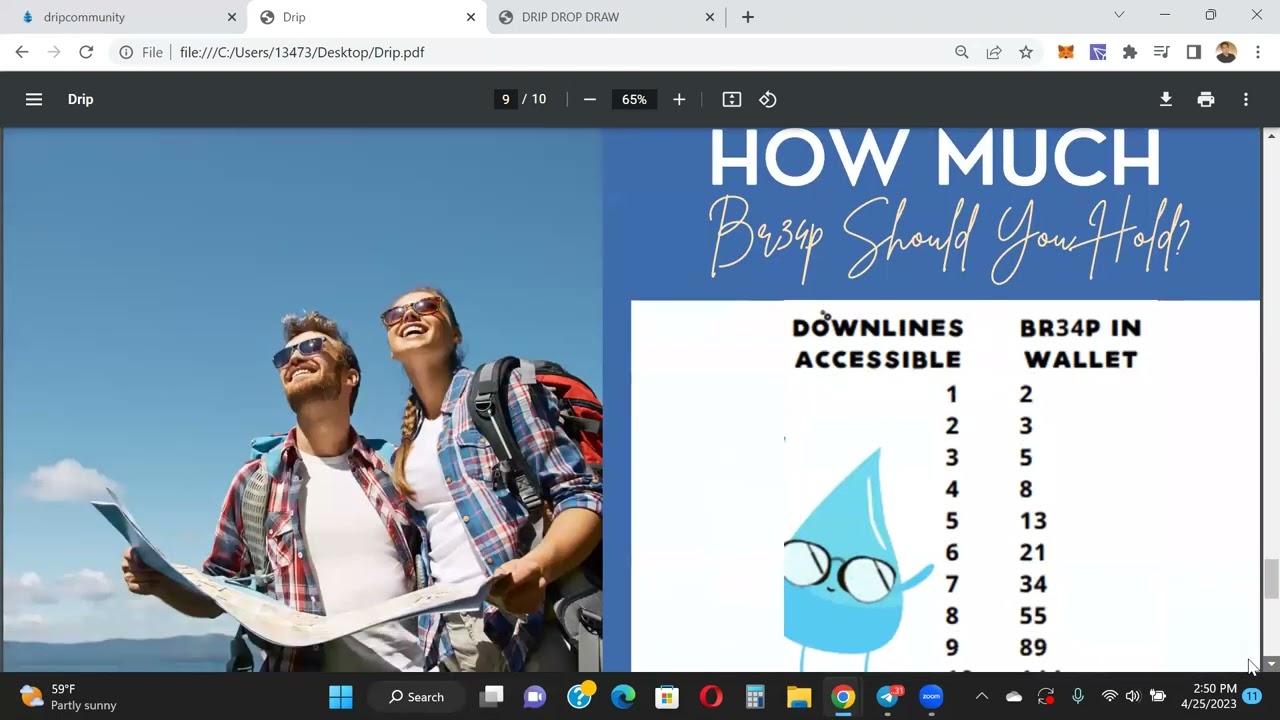
Task: Click the Chrome taskbar icon
Action: (843, 696)
